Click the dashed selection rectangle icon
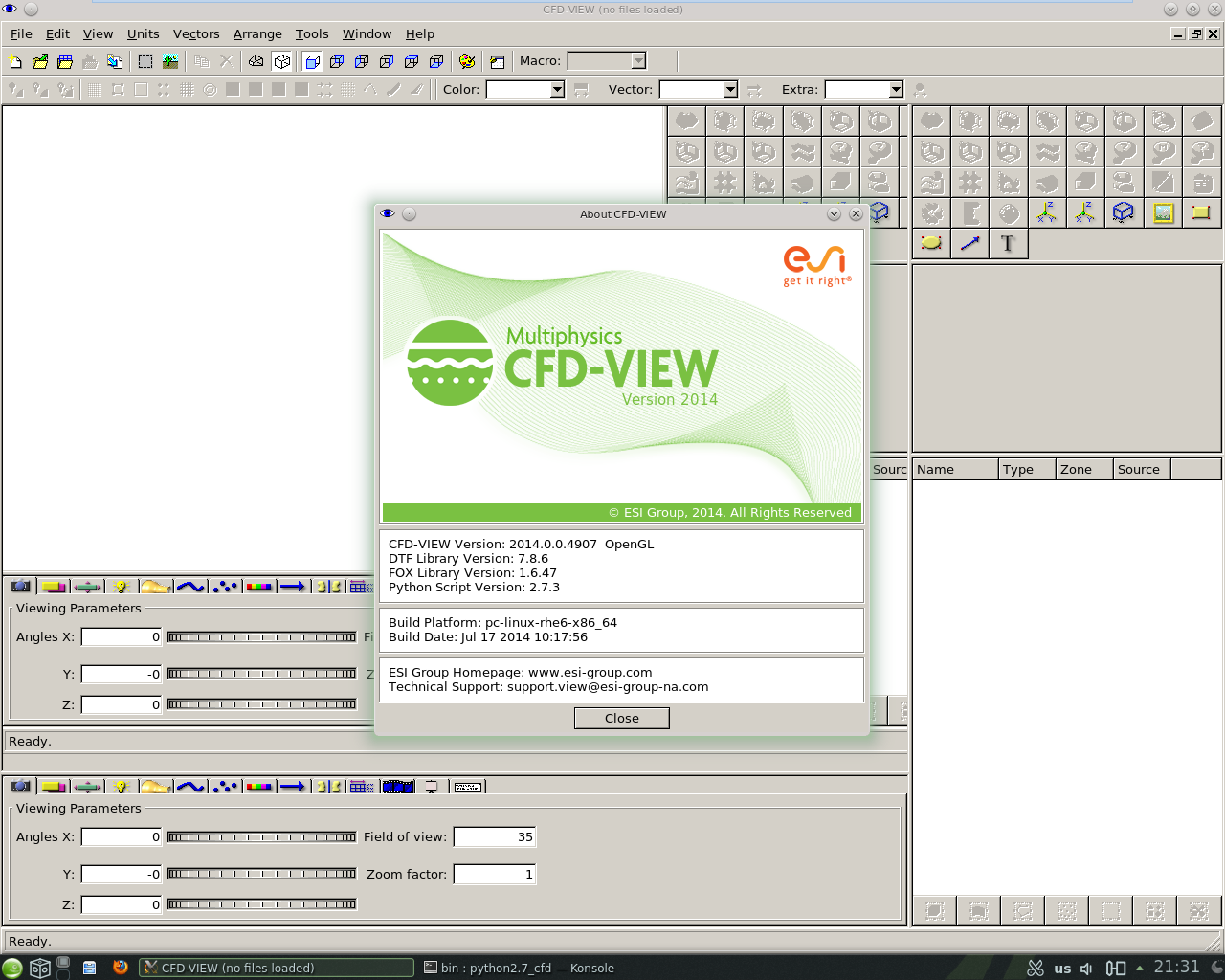 145,61
